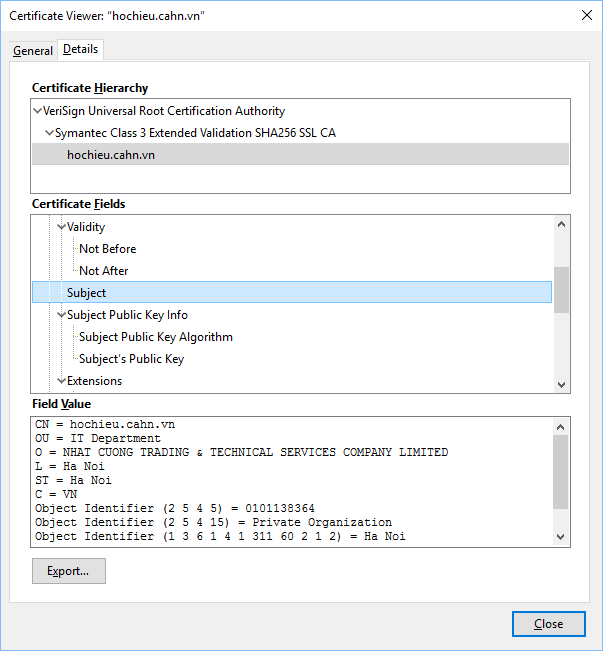Select Subject's Public Key field
Viewport: 603px width, 651px height.
[131, 359]
